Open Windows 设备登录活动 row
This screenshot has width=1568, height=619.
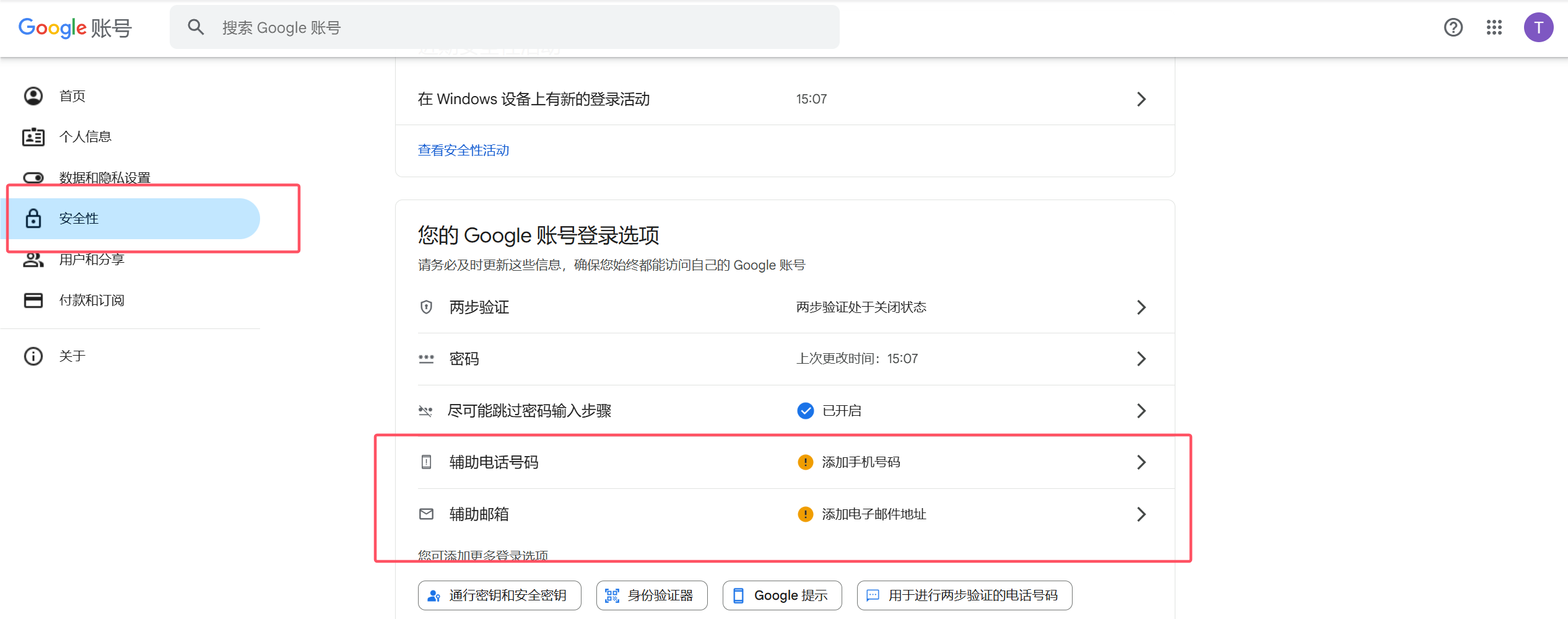pos(785,99)
